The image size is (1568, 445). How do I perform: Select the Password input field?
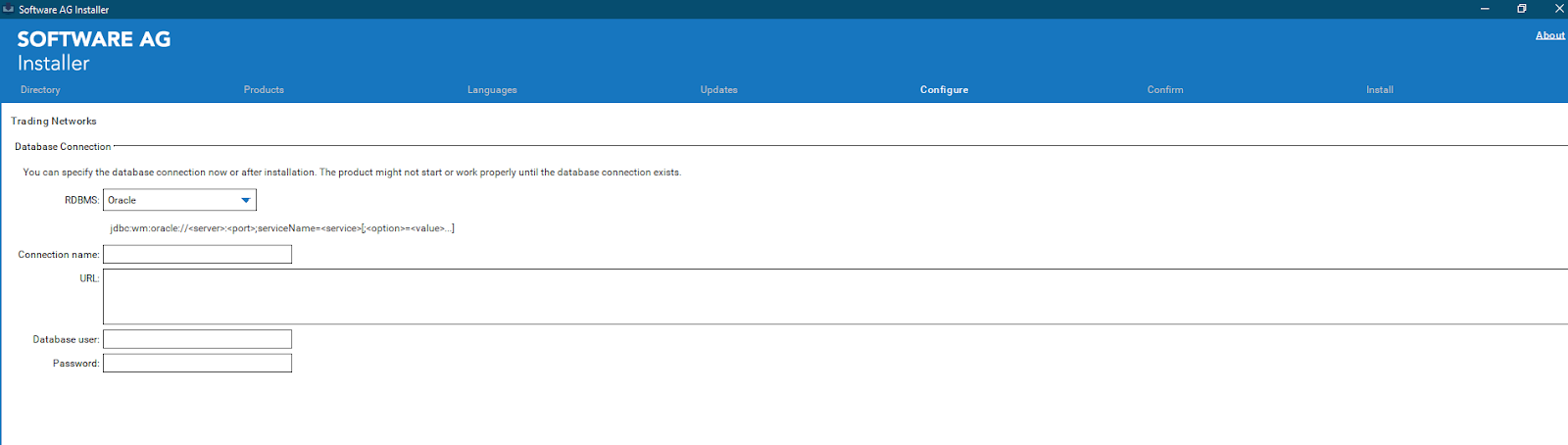tap(197, 363)
